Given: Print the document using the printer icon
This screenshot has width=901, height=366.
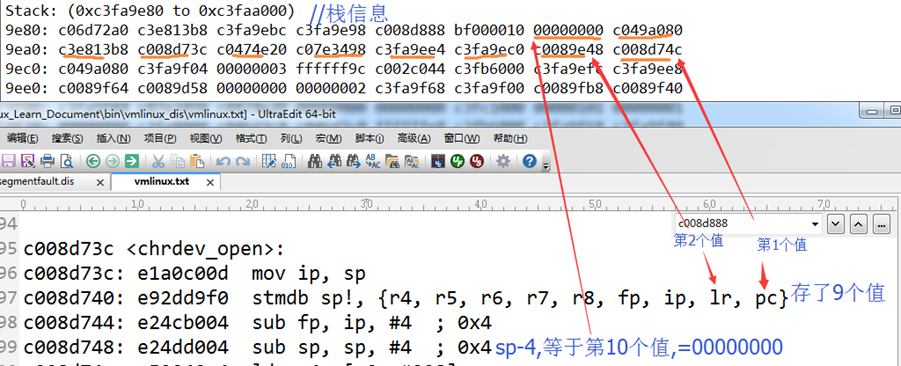Looking at the screenshot, I should click(47, 161).
